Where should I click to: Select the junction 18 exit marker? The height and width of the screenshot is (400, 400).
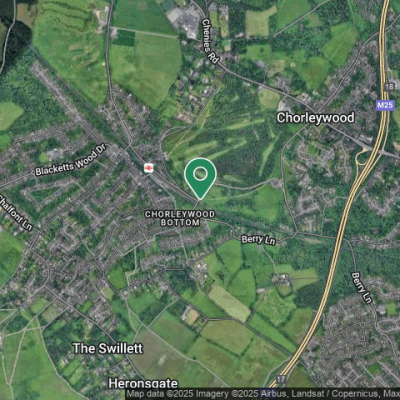[x=389, y=87]
